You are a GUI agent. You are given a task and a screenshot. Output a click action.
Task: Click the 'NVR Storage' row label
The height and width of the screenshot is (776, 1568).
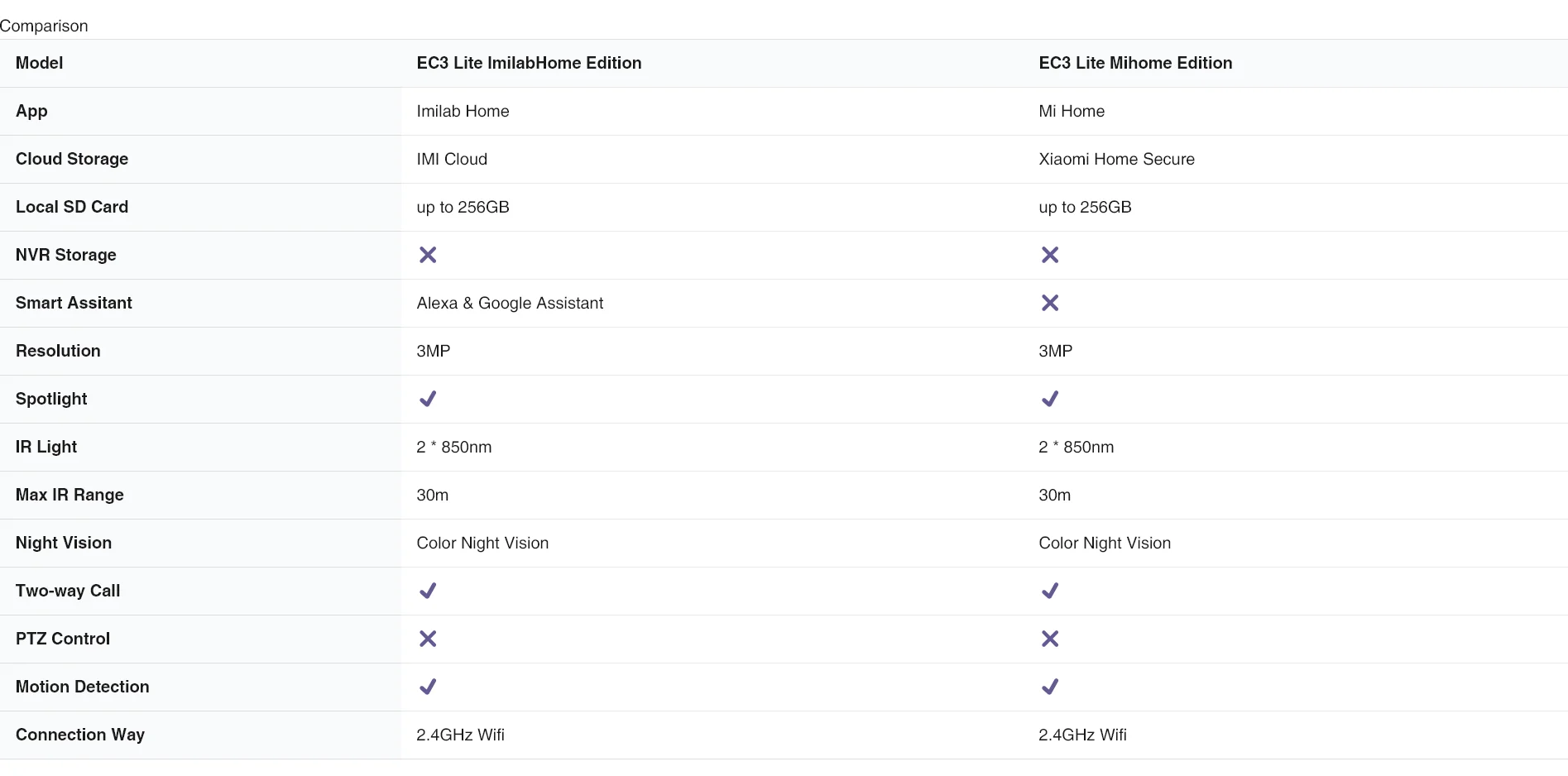pos(66,255)
